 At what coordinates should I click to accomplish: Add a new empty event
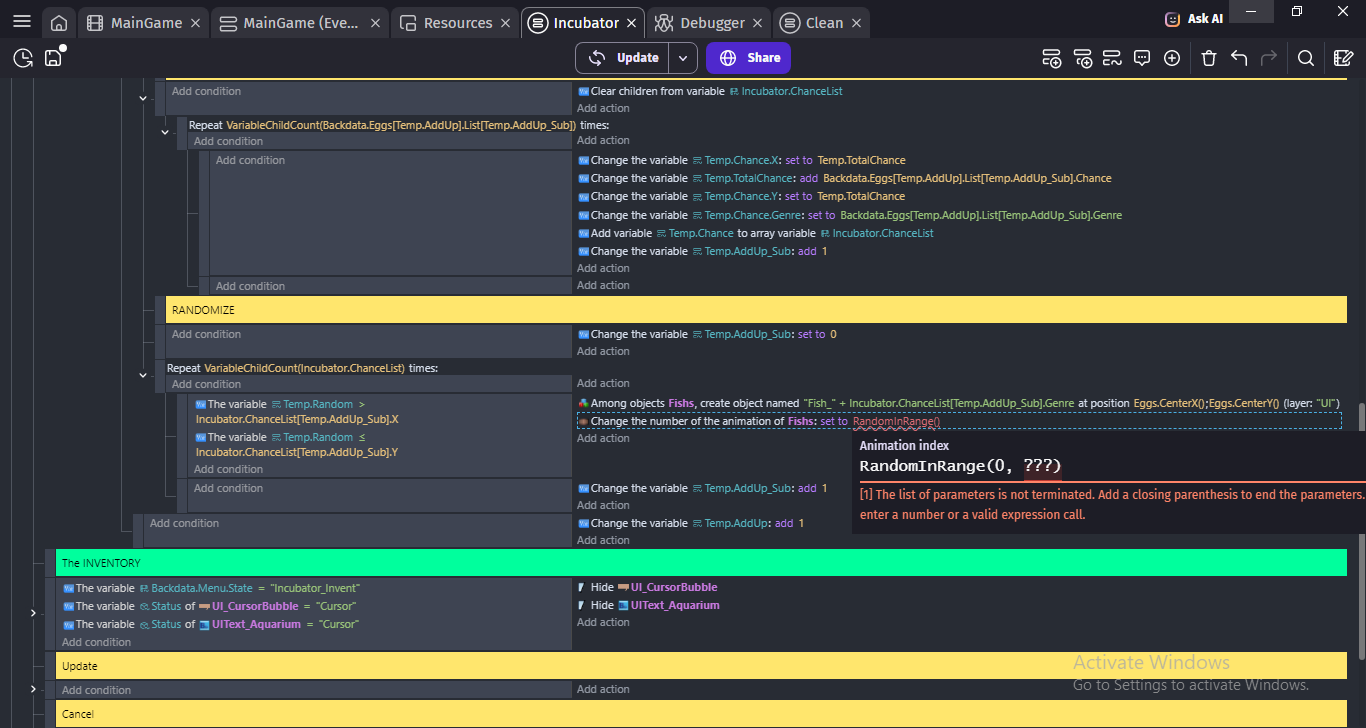click(1051, 58)
